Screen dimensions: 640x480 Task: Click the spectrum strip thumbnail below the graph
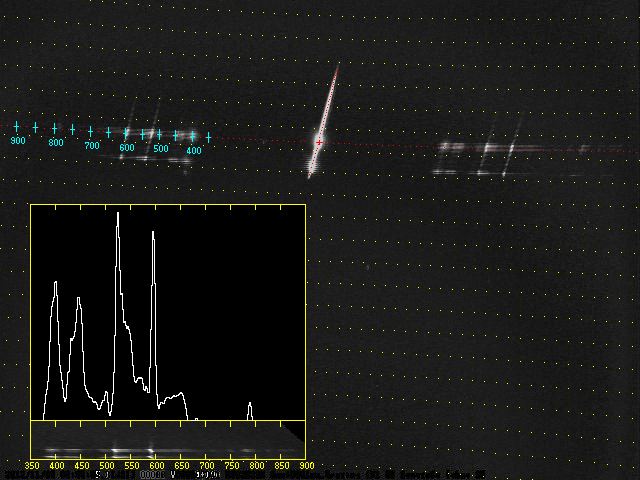tap(168, 440)
